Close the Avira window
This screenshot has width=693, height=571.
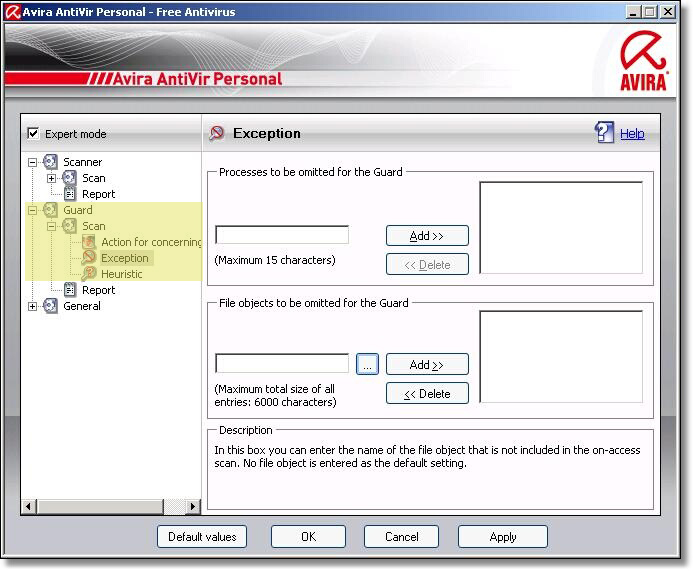tap(668, 12)
